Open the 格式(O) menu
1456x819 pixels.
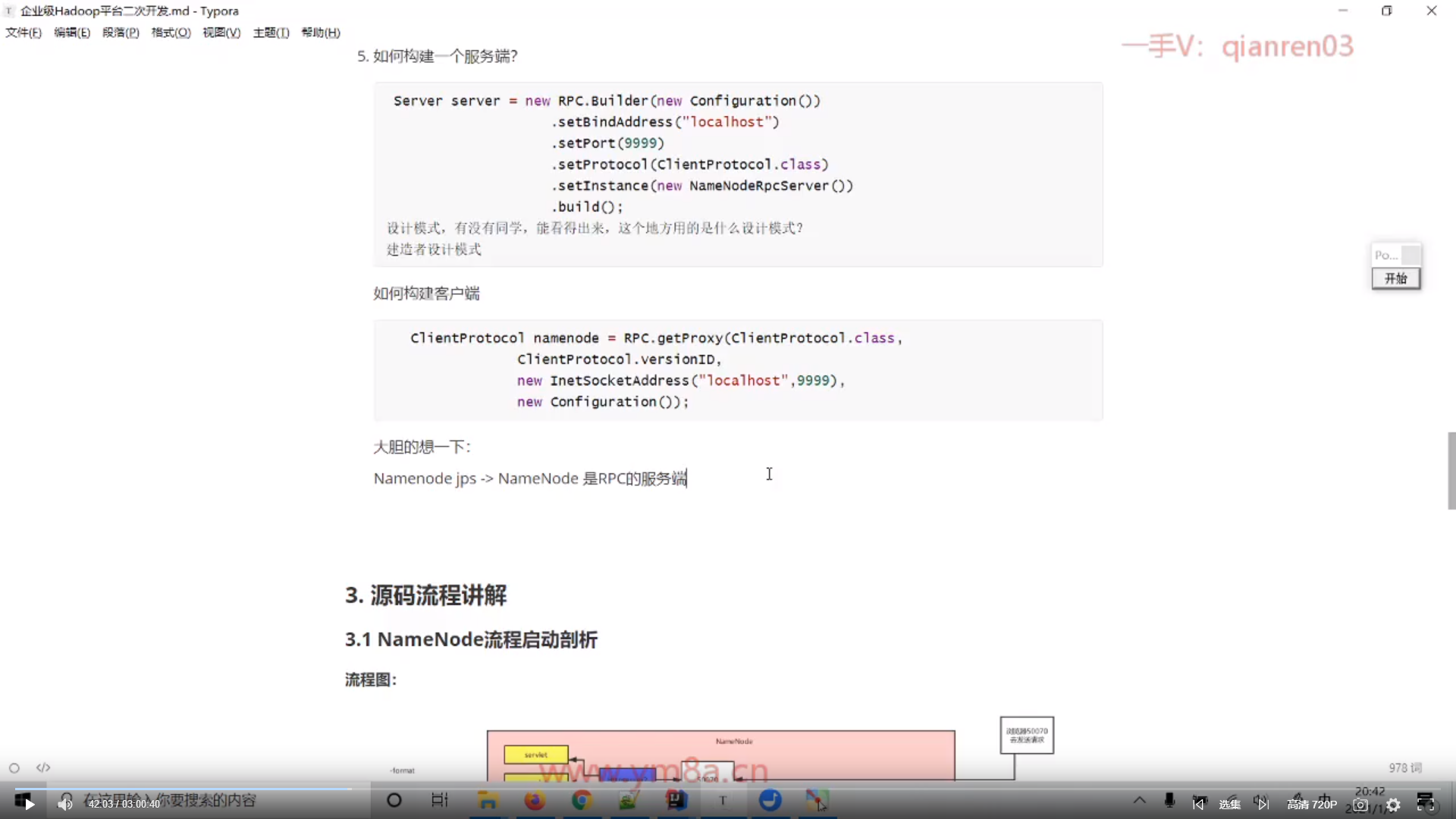coord(171,33)
